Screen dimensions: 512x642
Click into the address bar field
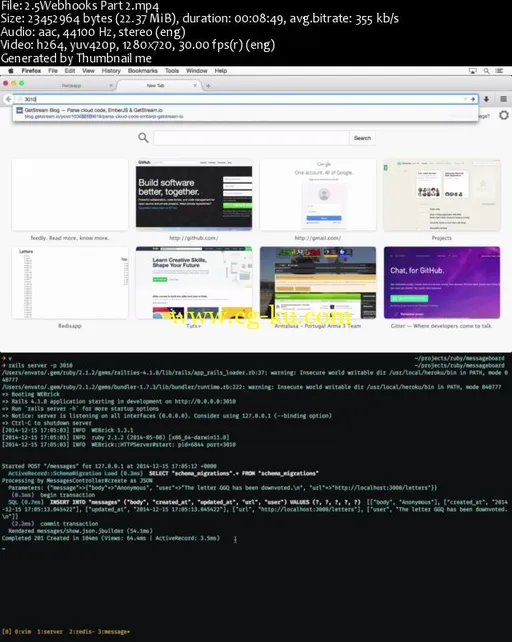point(242,99)
